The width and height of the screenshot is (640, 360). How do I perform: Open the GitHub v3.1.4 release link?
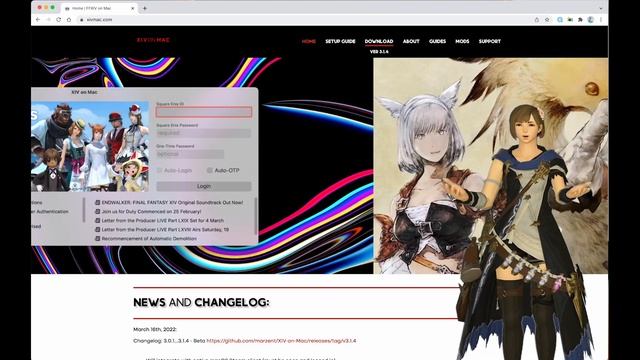[281, 341]
